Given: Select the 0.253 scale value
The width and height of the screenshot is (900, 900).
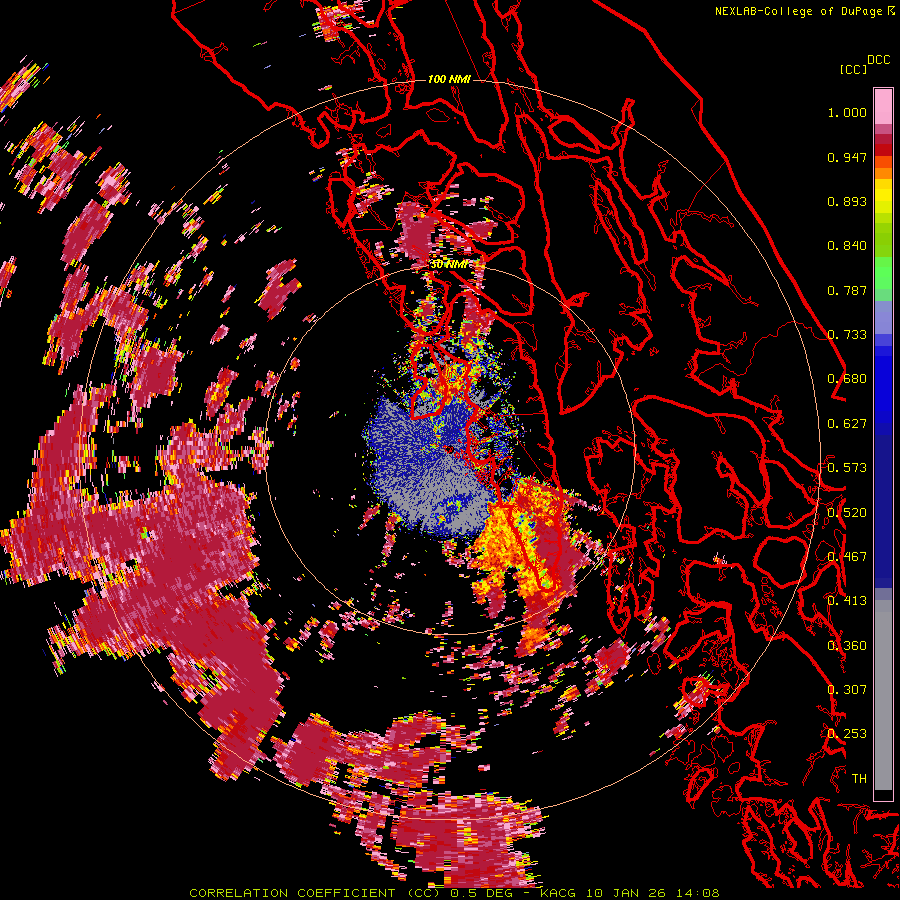Looking at the screenshot, I should [847, 734].
